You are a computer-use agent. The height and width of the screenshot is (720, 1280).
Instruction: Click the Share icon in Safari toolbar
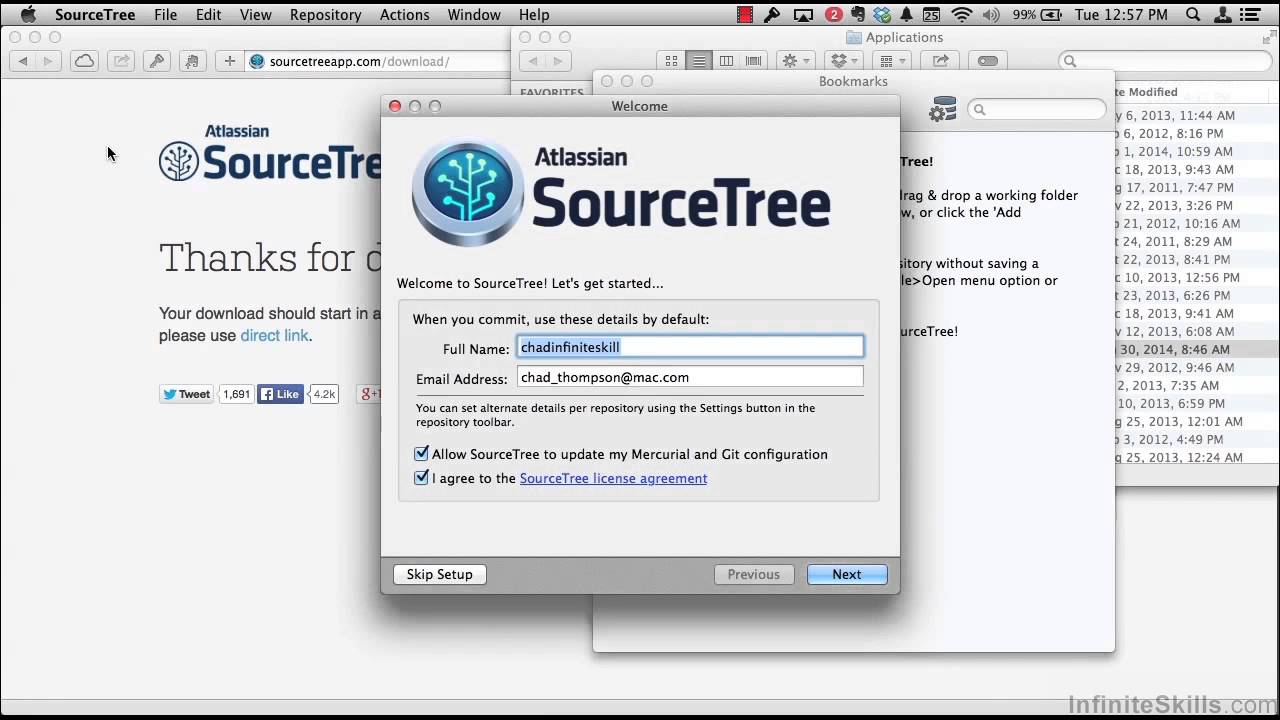coord(121,61)
